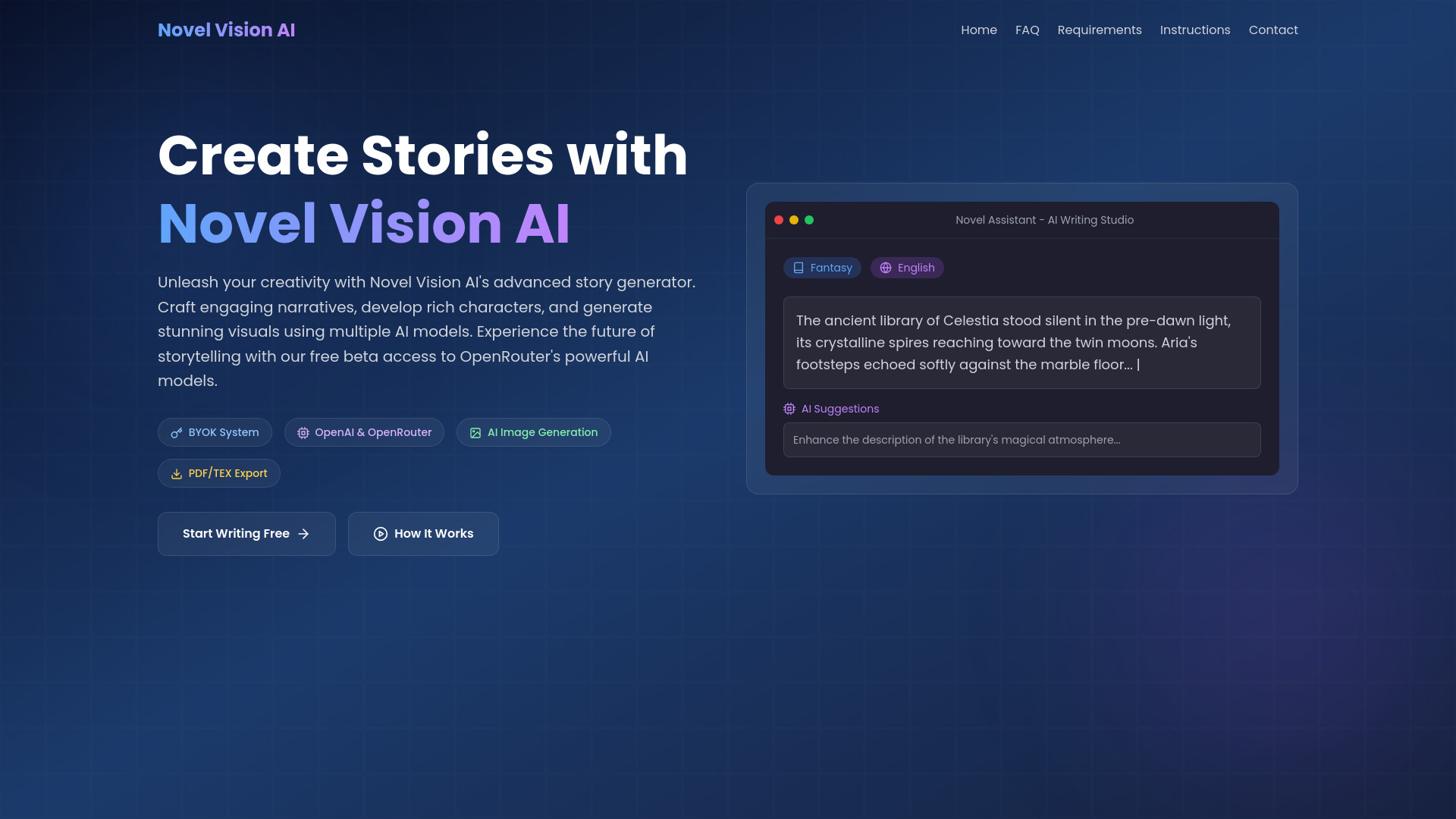Toggle the English language selector
The image size is (1456, 819).
tap(907, 267)
